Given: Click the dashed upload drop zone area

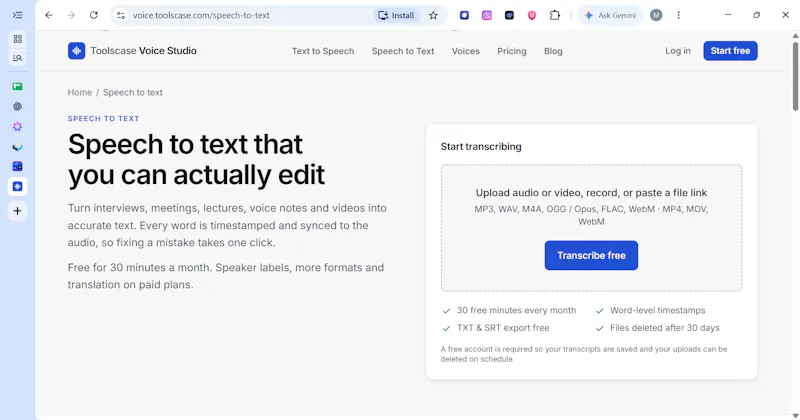Looking at the screenshot, I should pos(591,228).
